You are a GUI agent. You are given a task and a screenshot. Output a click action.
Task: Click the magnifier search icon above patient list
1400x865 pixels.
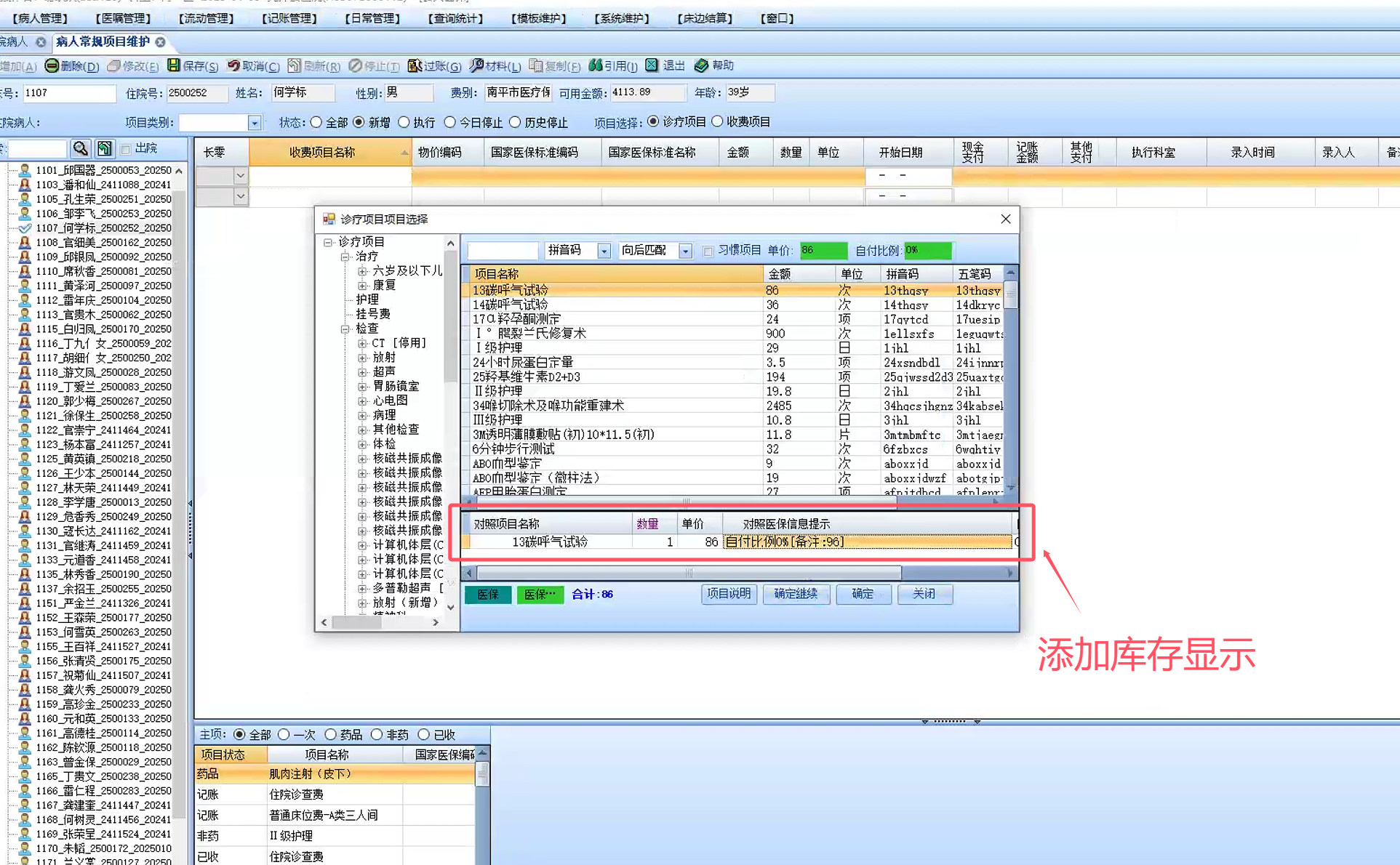point(81,148)
